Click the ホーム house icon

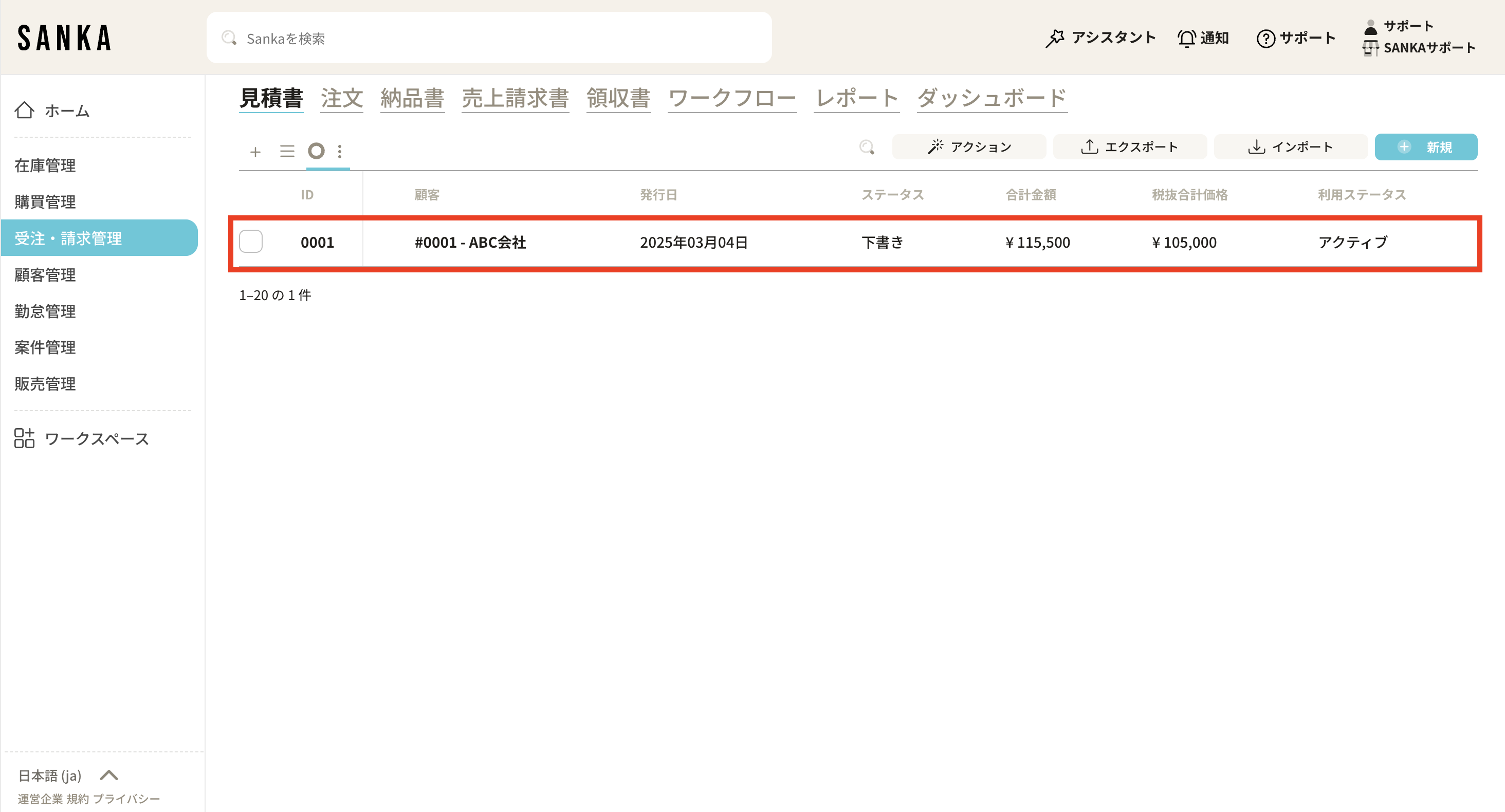coord(25,110)
